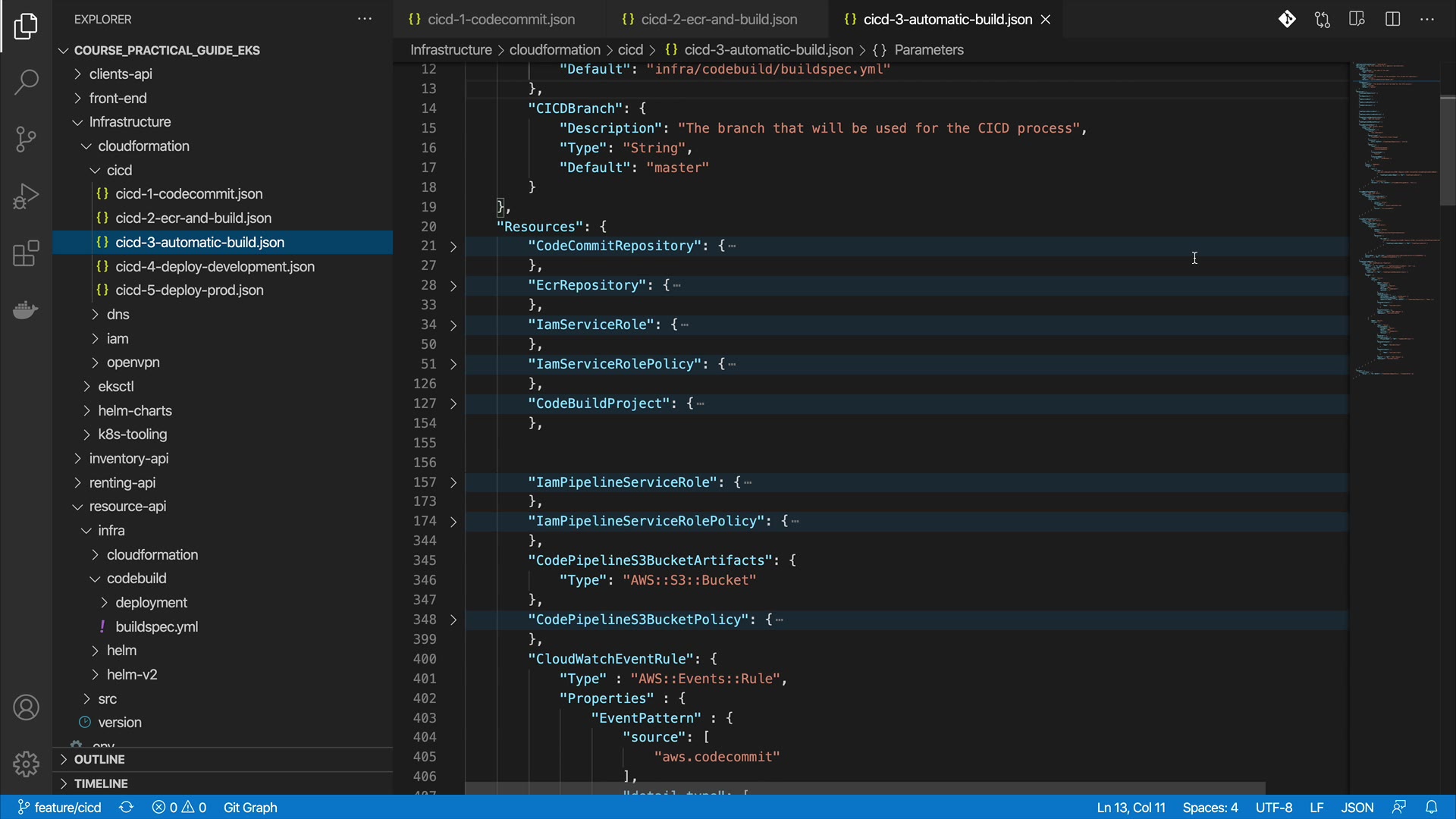Open the Manage gear menu
The image size is (1456, 819).
26,764
